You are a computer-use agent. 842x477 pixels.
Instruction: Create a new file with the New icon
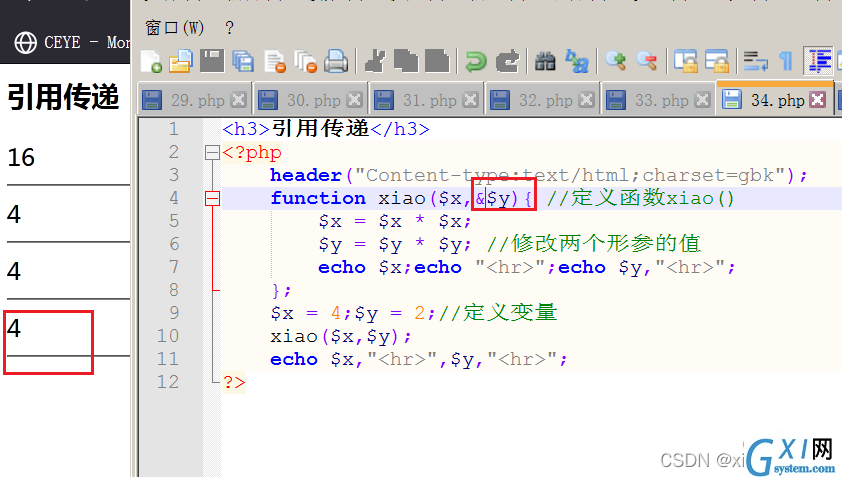pyautogui.click(x=151, y=61)
